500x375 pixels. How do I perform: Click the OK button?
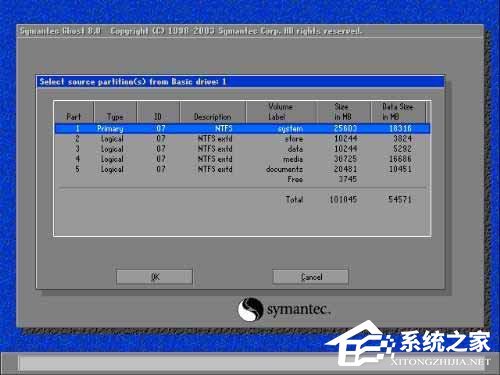click(154, 277)
